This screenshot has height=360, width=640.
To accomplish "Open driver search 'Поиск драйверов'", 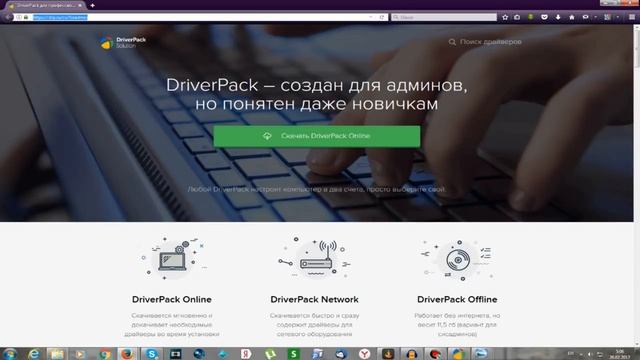I will [x=491, y=42].
